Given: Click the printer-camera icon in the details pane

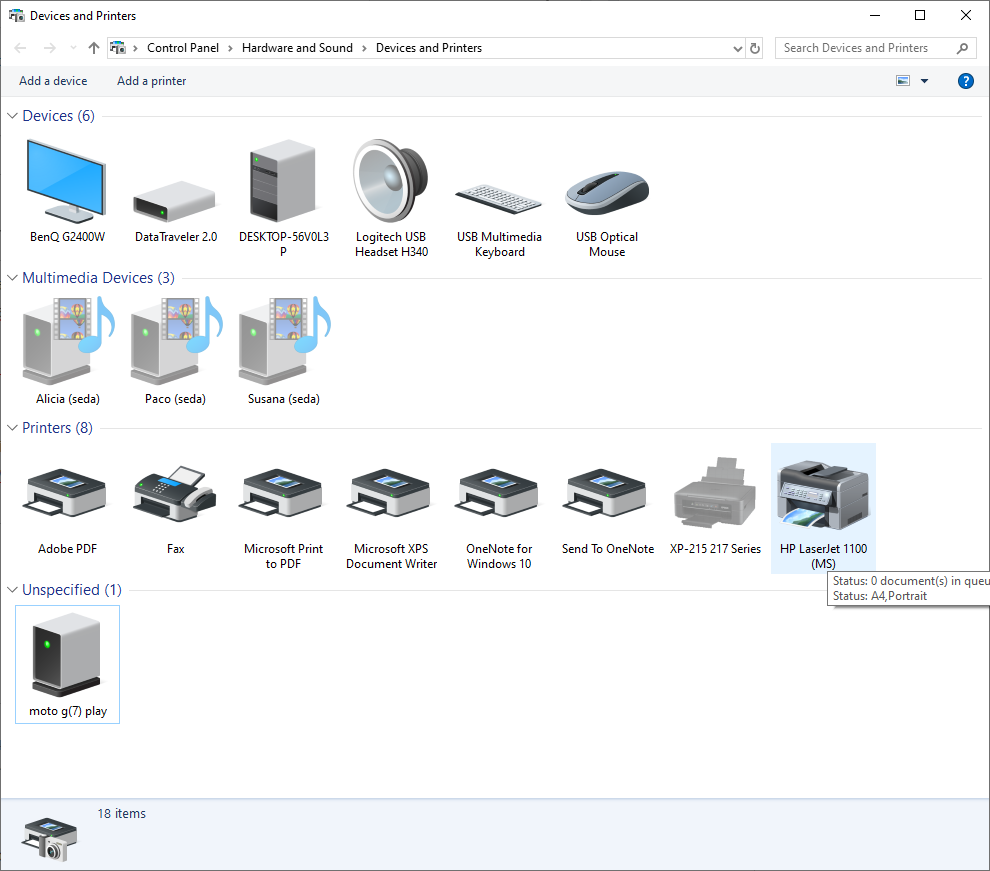Looking at the screenshot, I should point(50,839).
